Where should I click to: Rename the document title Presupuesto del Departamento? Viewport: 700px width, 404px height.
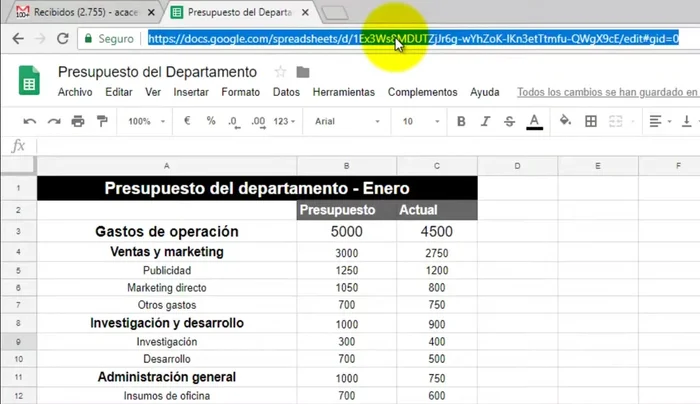(x=157, y=72)
